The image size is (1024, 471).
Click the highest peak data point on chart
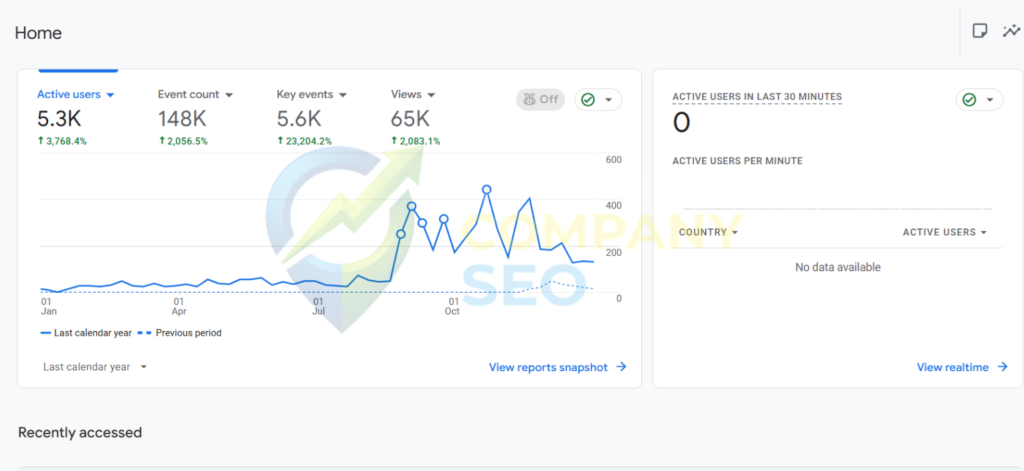coord(487,189)
